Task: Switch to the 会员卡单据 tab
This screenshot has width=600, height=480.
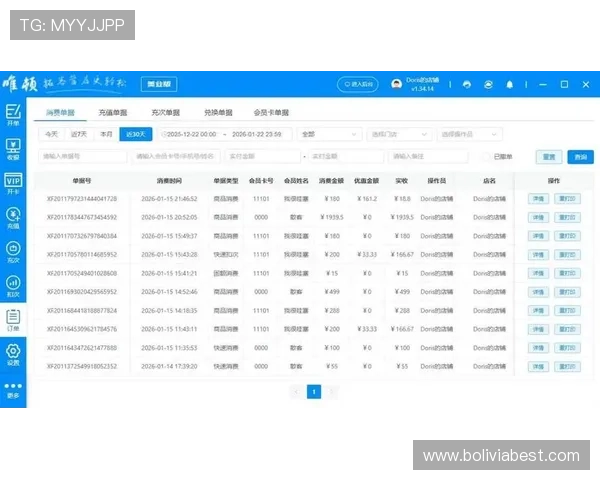Action: coord(271,113)
